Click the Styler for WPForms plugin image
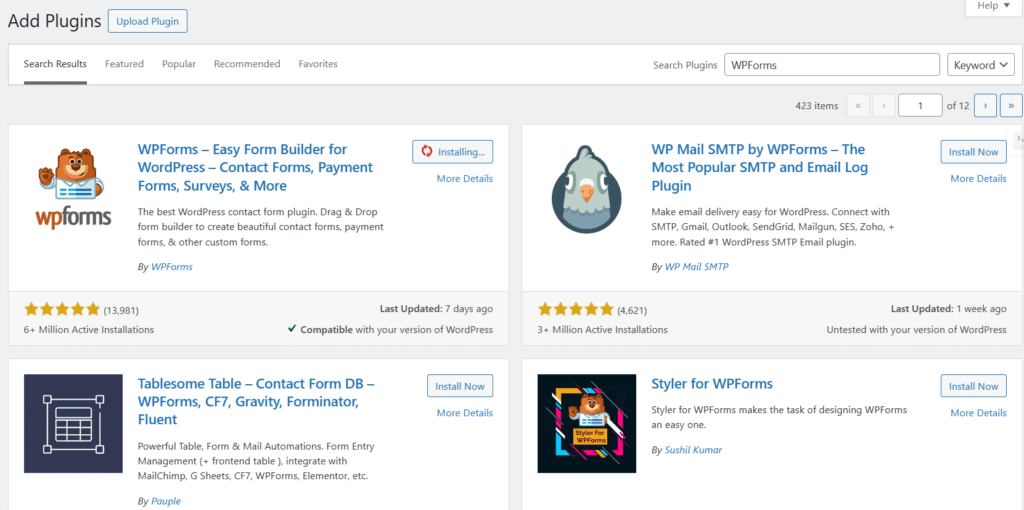The image size is (1024, 510). (586, 423)
